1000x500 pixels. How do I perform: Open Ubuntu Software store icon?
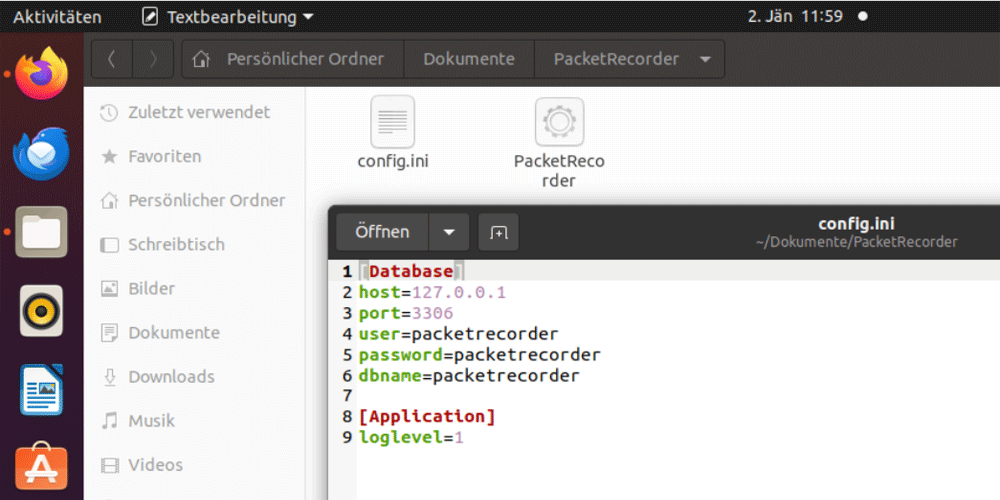click(41, 469)
